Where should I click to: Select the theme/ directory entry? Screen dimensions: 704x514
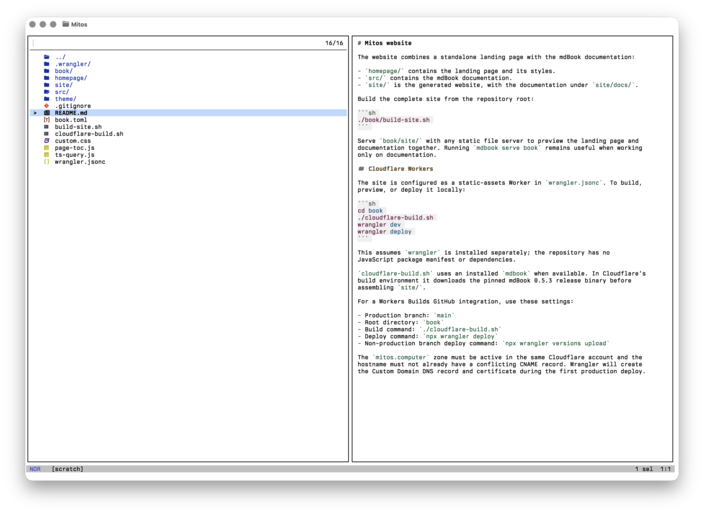pos(66,99)
